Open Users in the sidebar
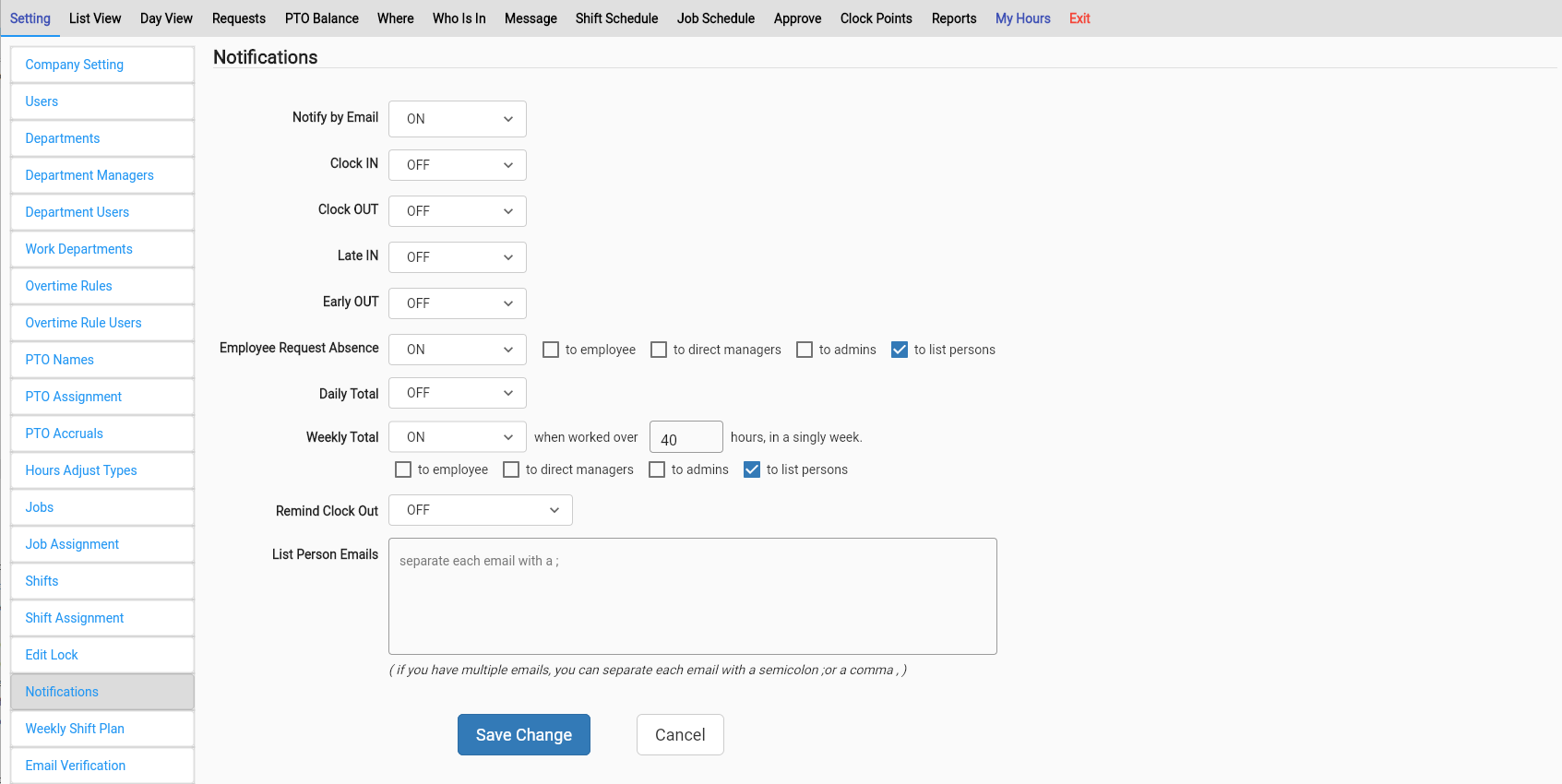Screen dimensions: 1562x784 (x=102, y=101)
